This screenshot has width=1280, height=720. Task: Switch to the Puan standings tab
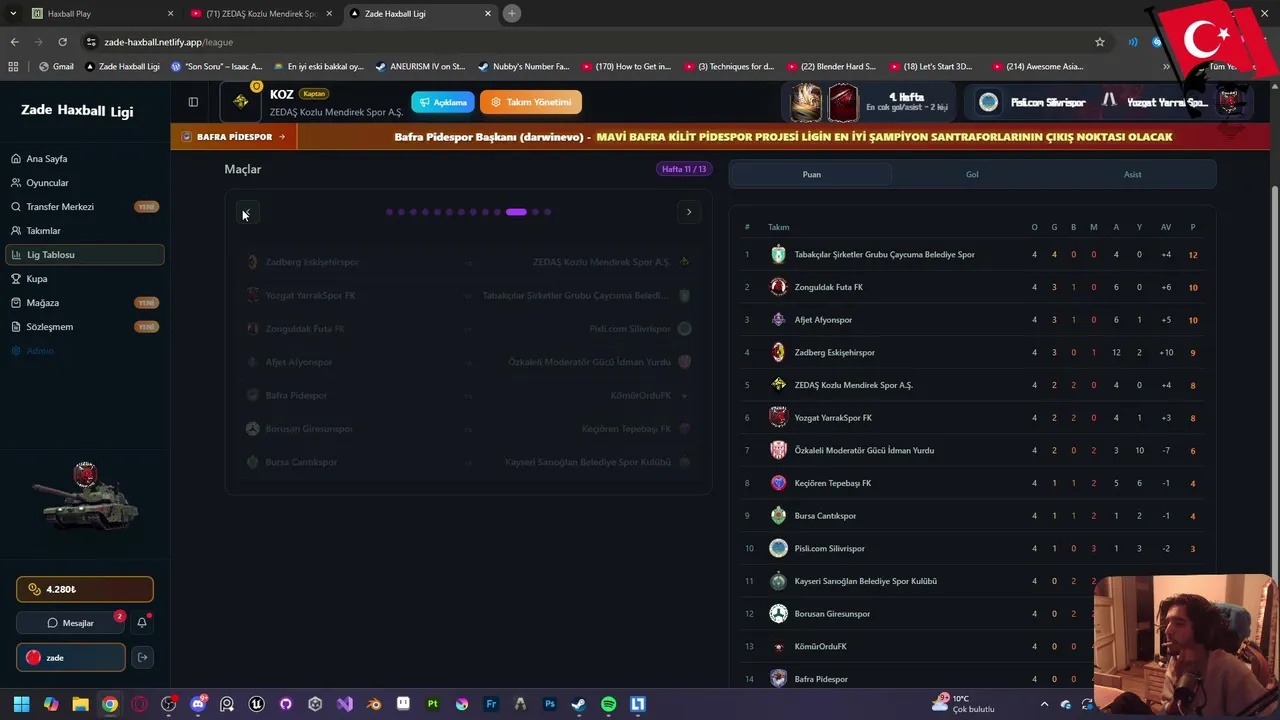(811, 174)
